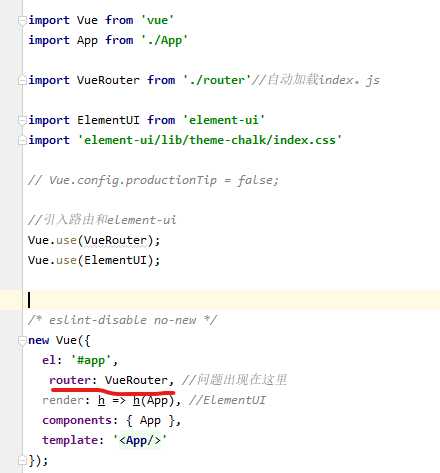
Task: Click the highlighted empty line with caret
Action: pos(220,300)
